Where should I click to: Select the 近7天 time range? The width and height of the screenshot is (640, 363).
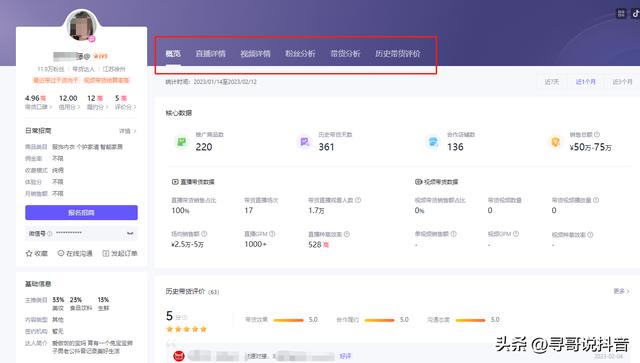[552, 82]
